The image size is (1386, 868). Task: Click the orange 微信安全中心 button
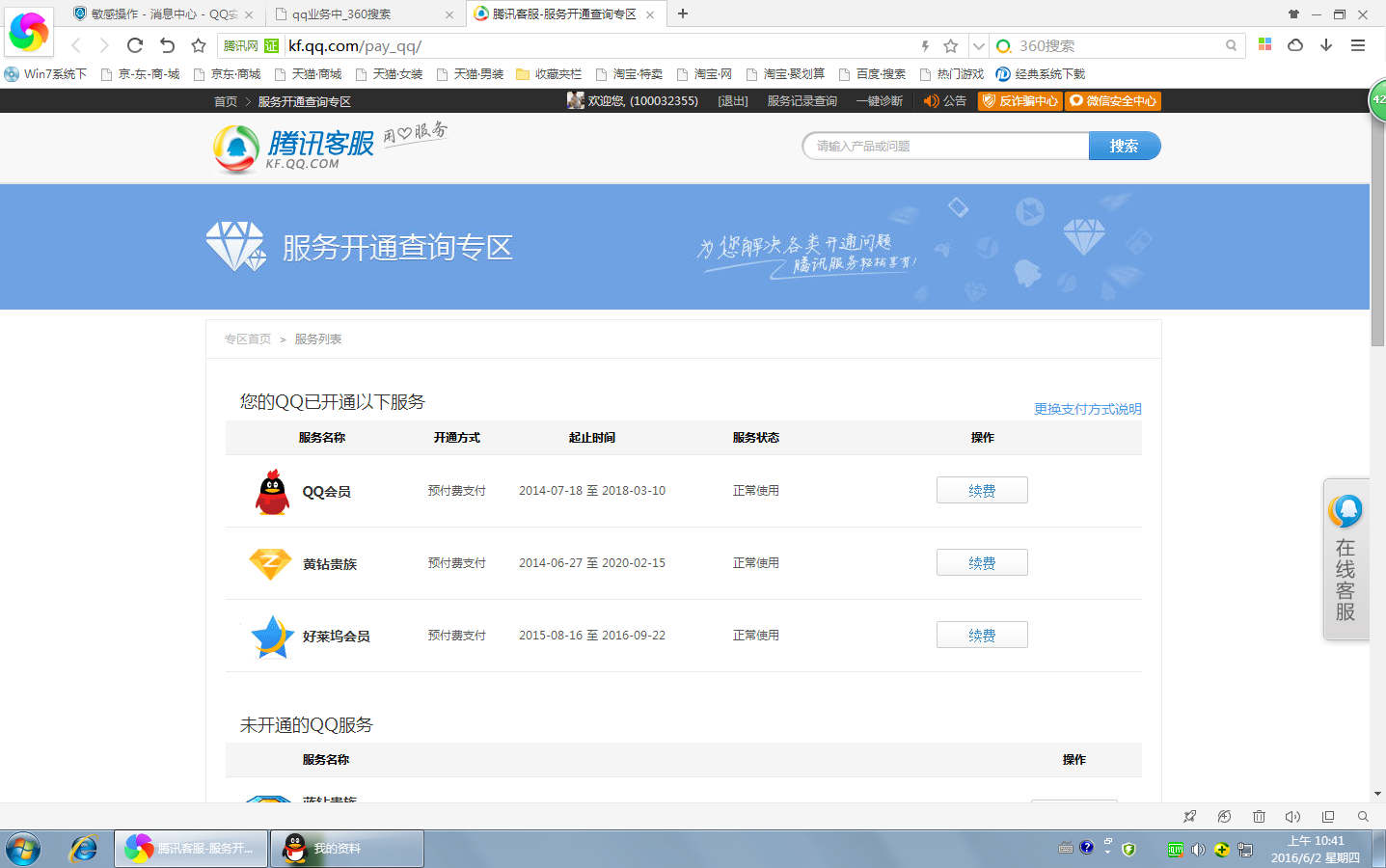coord(1113,100)
